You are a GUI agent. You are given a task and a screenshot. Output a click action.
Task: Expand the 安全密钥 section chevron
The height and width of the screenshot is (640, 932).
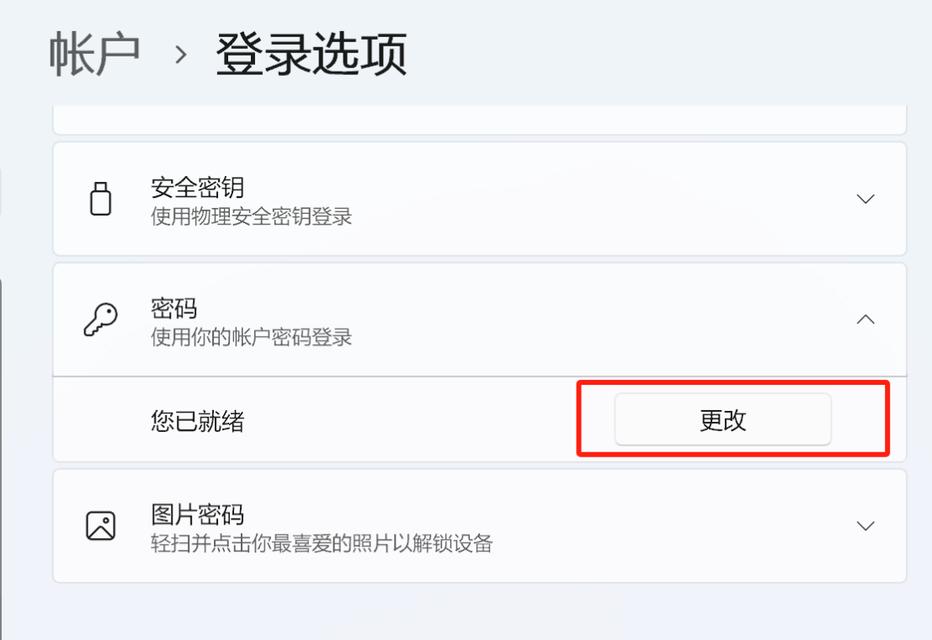click(x=866, y=199)
